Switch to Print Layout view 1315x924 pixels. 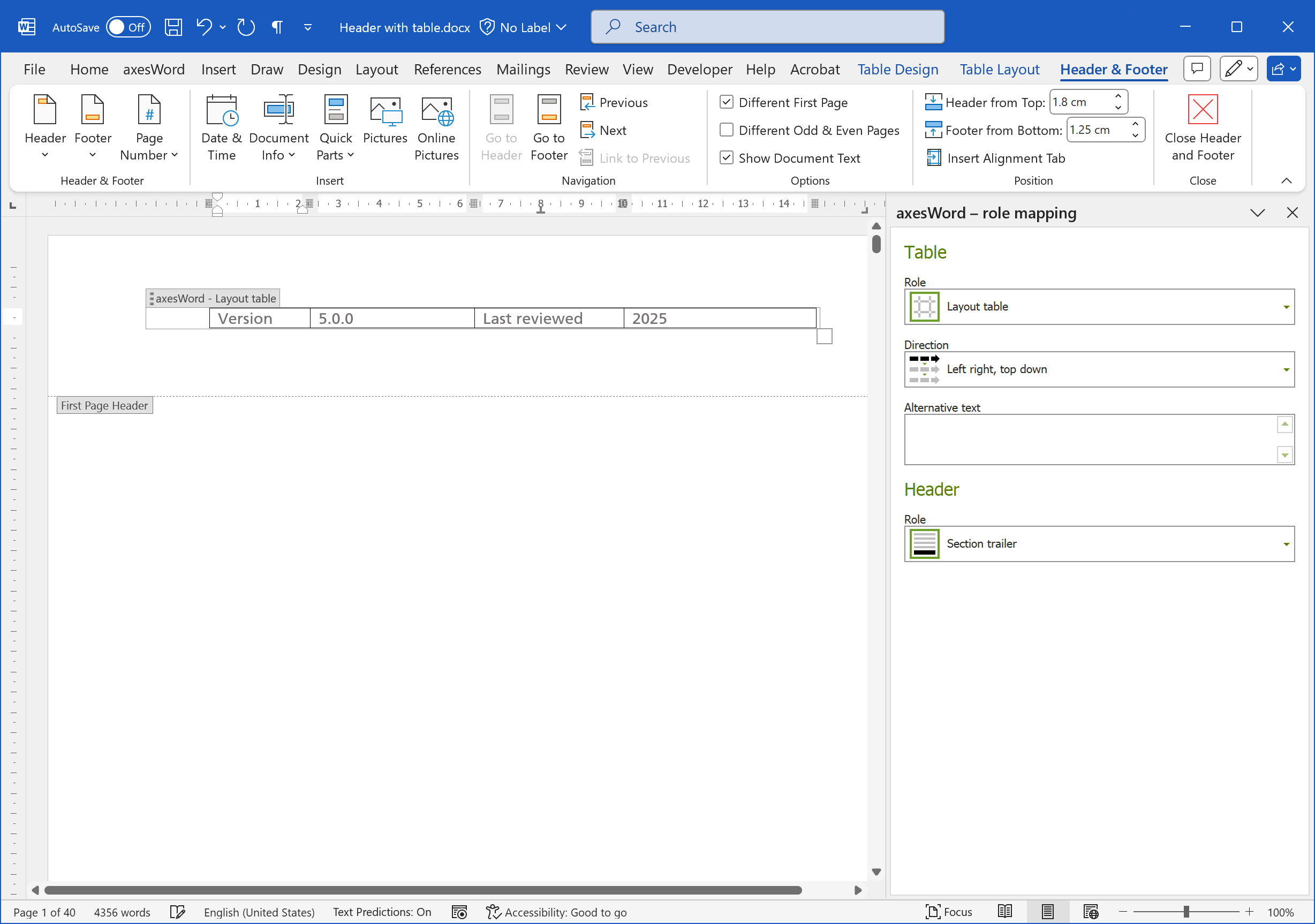click(1047, 911)
